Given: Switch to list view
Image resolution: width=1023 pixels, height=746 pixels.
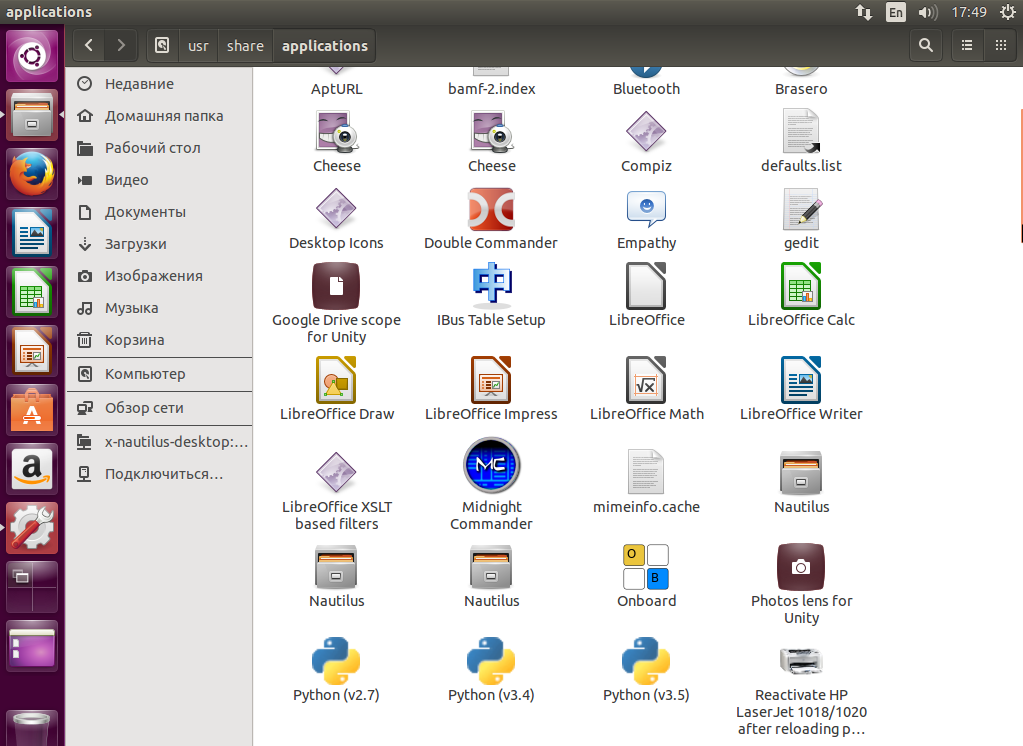Looking at the screenshot, I should (966, 45).
